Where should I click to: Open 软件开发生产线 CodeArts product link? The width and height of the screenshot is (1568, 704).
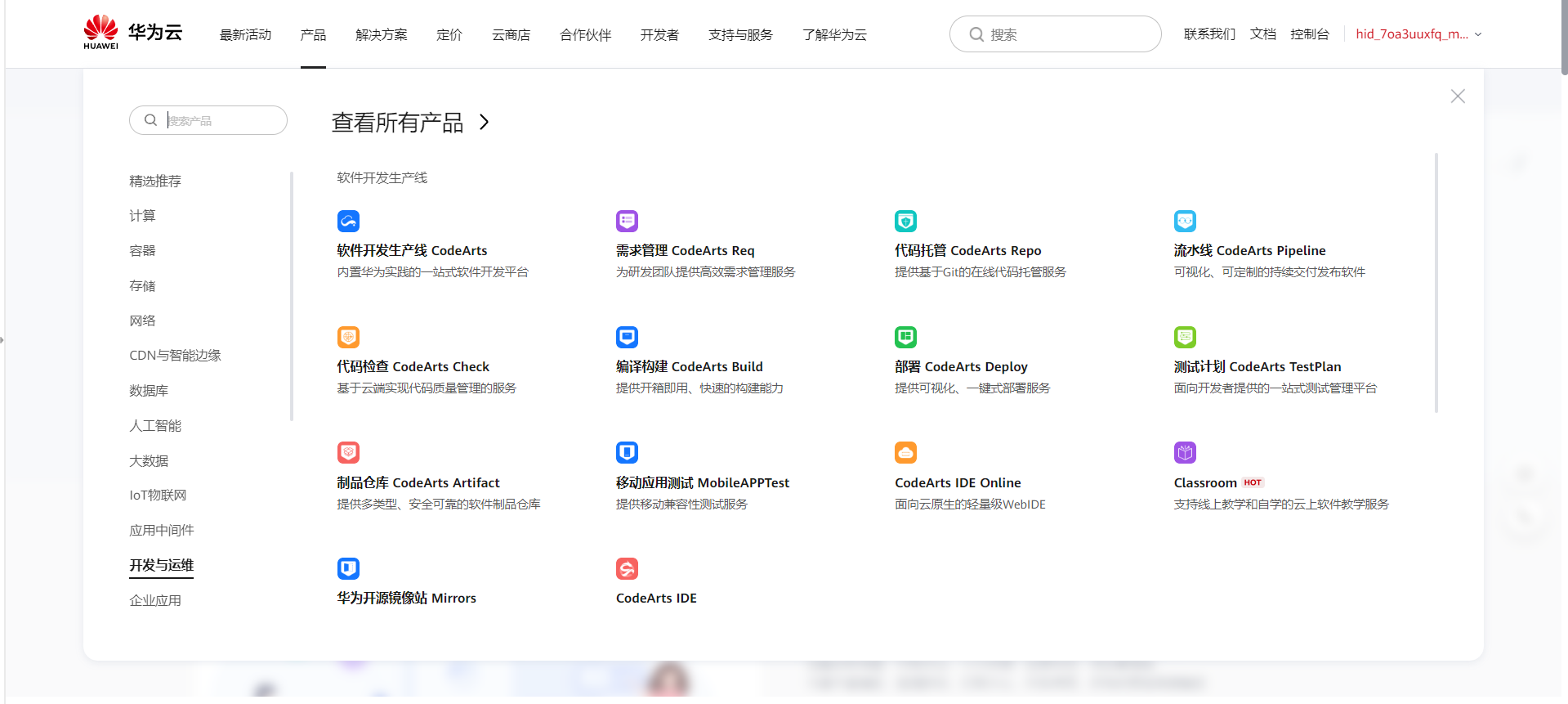[x=412, y=250]
